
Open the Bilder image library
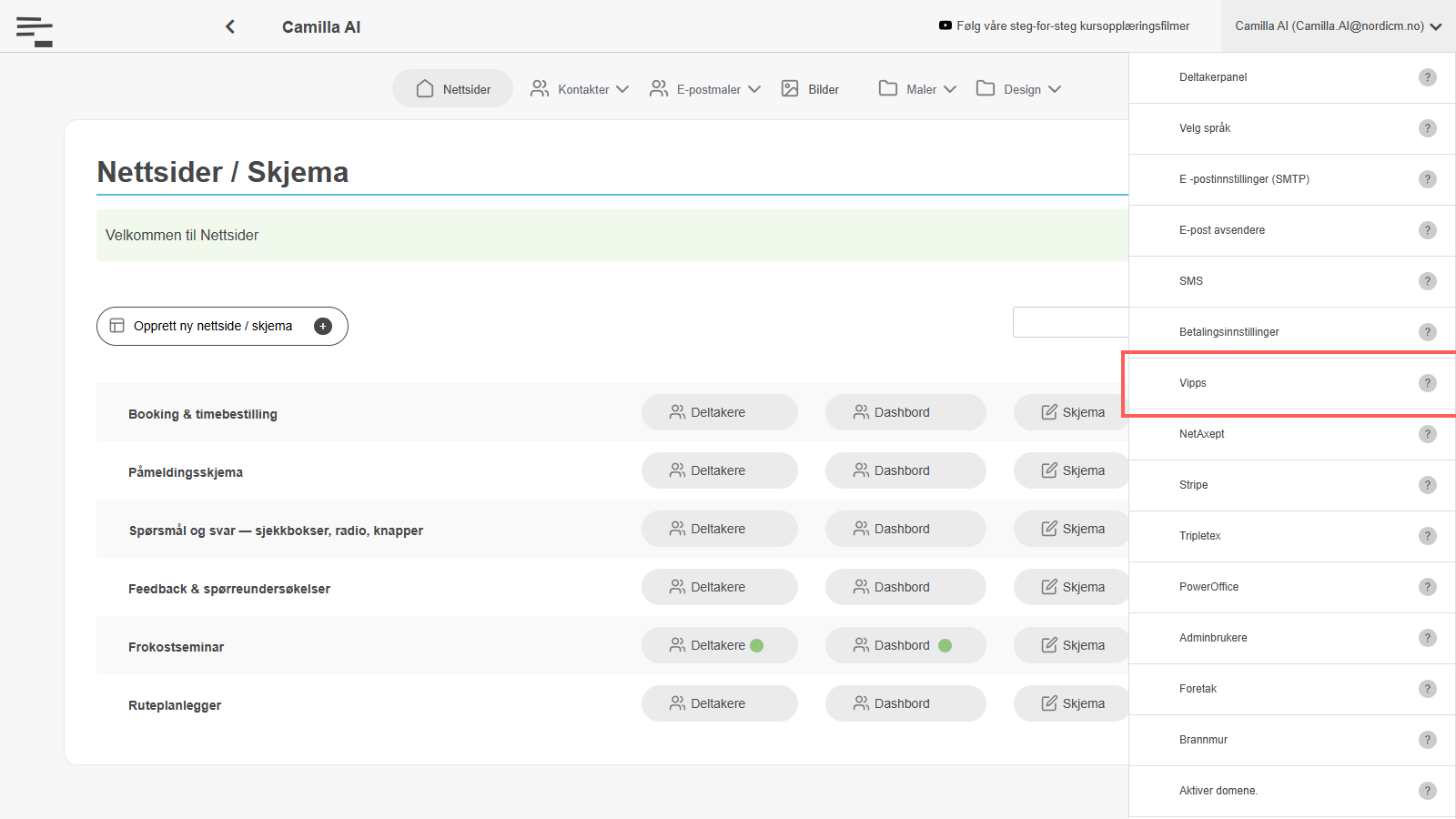(x=810, y=89)
